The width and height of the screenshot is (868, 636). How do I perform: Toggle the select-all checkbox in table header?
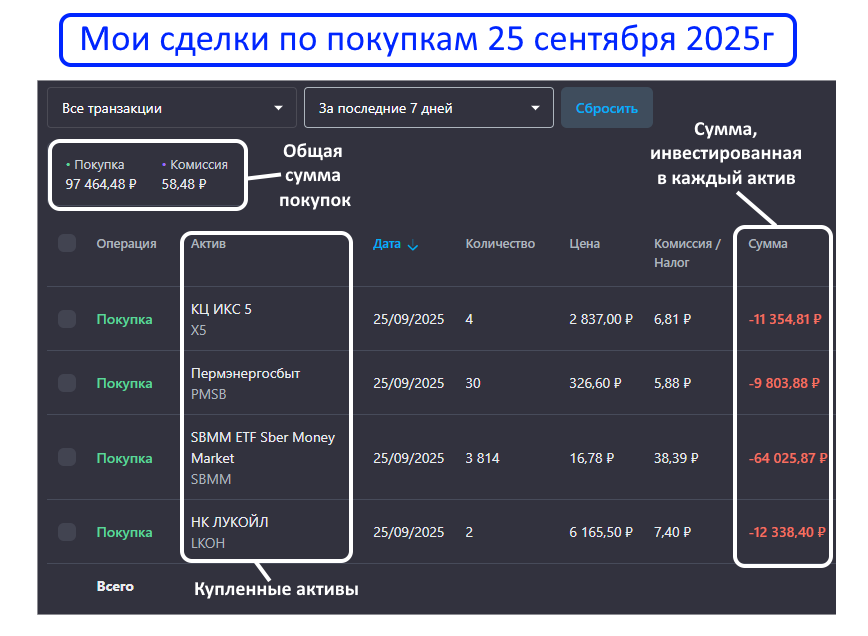[x=67, y=243]
